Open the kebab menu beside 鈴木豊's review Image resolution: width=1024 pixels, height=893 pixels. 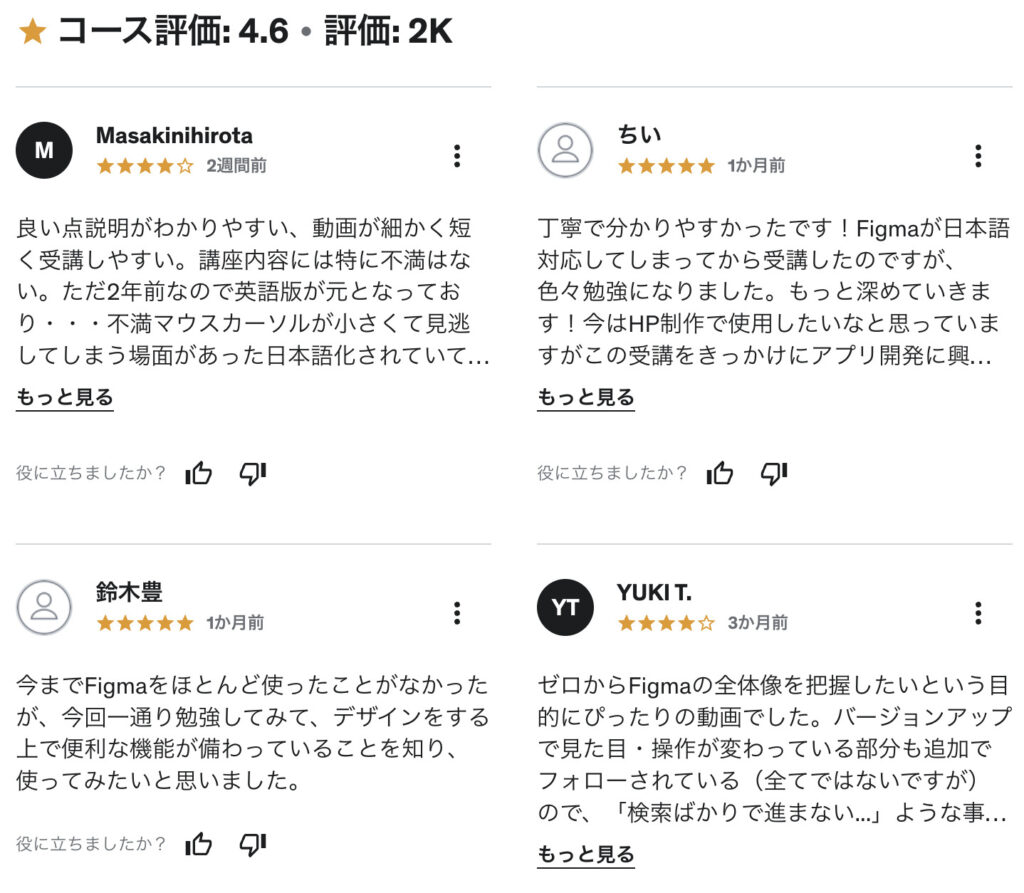point(457,613)
